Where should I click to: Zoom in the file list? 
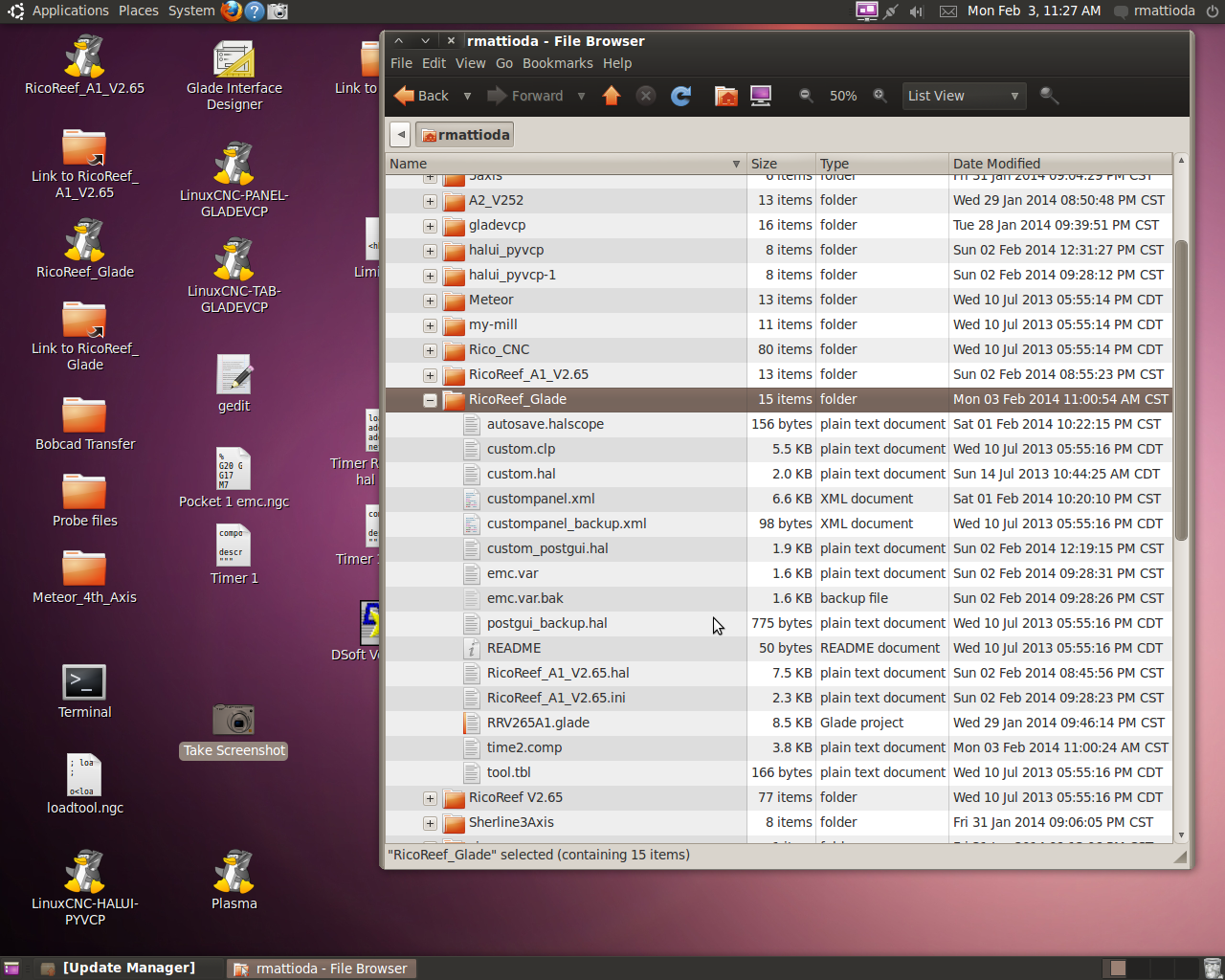(880, 96)
